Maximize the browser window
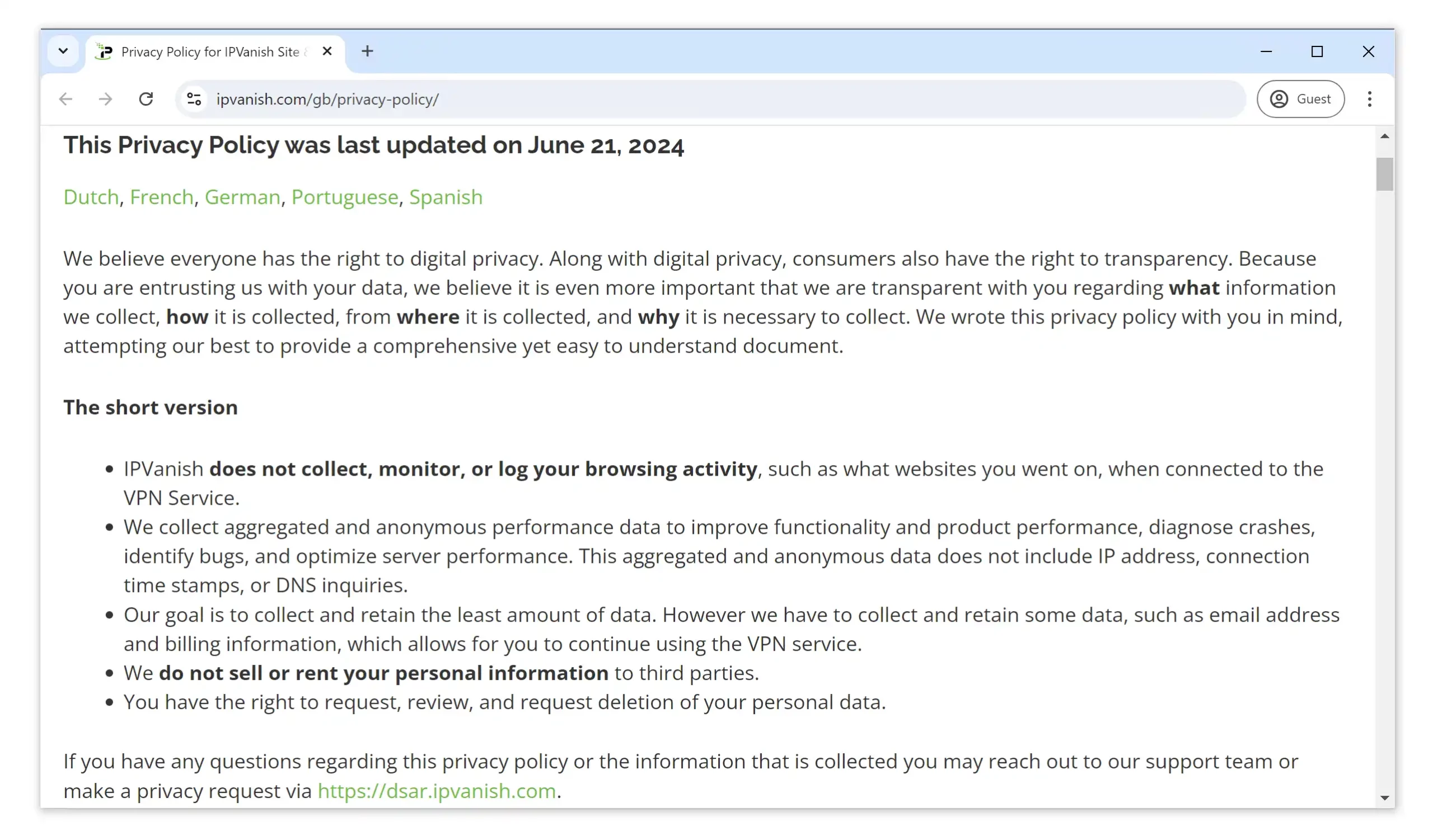 tap(1317, 51)
